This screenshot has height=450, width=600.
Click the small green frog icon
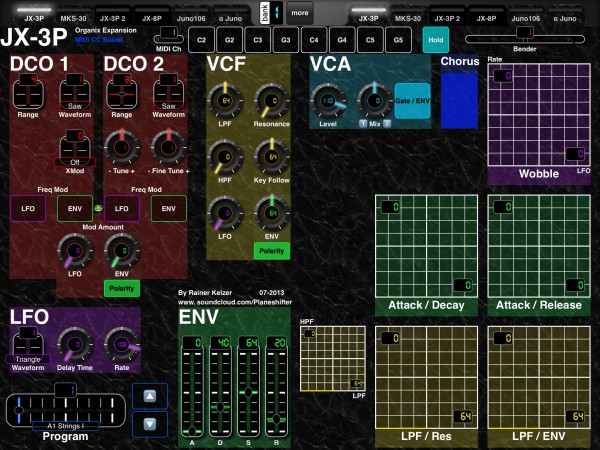click(98, 209)
